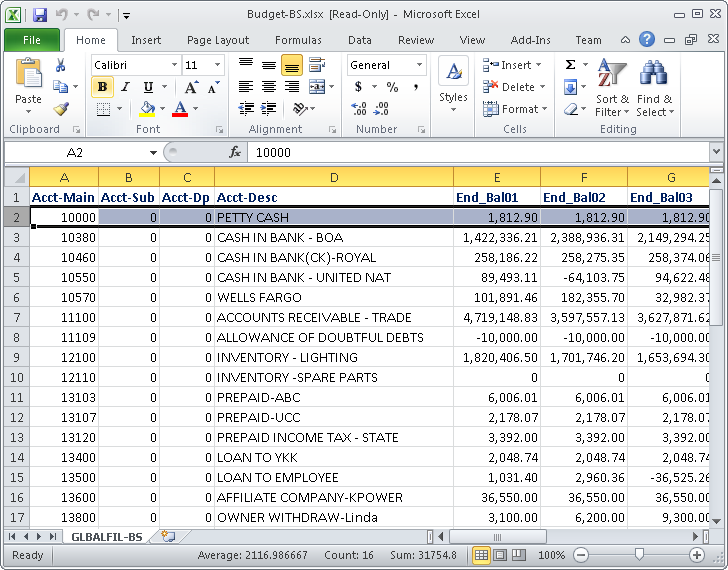
Task: Click the Accounting Number Format dollar icon
Action: point(358,87)
